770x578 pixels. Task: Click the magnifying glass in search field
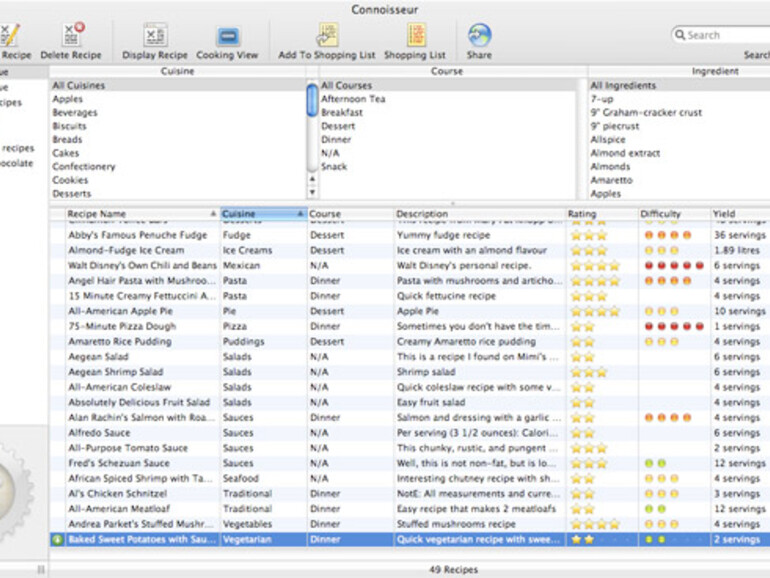pos(680,35)
